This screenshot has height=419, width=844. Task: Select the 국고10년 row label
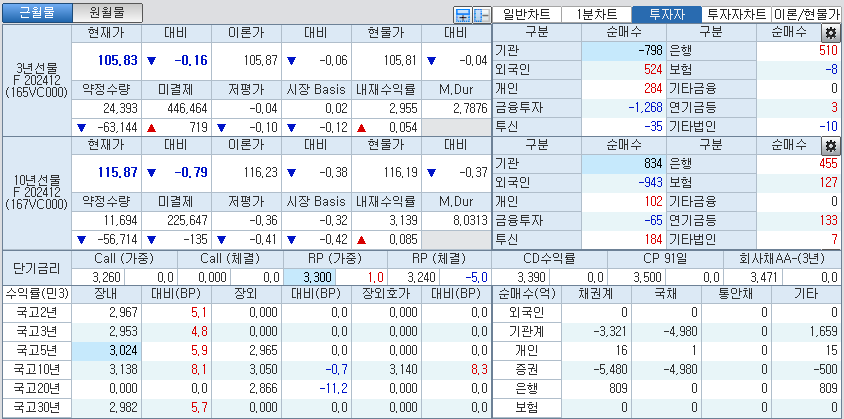coord(37,369)
